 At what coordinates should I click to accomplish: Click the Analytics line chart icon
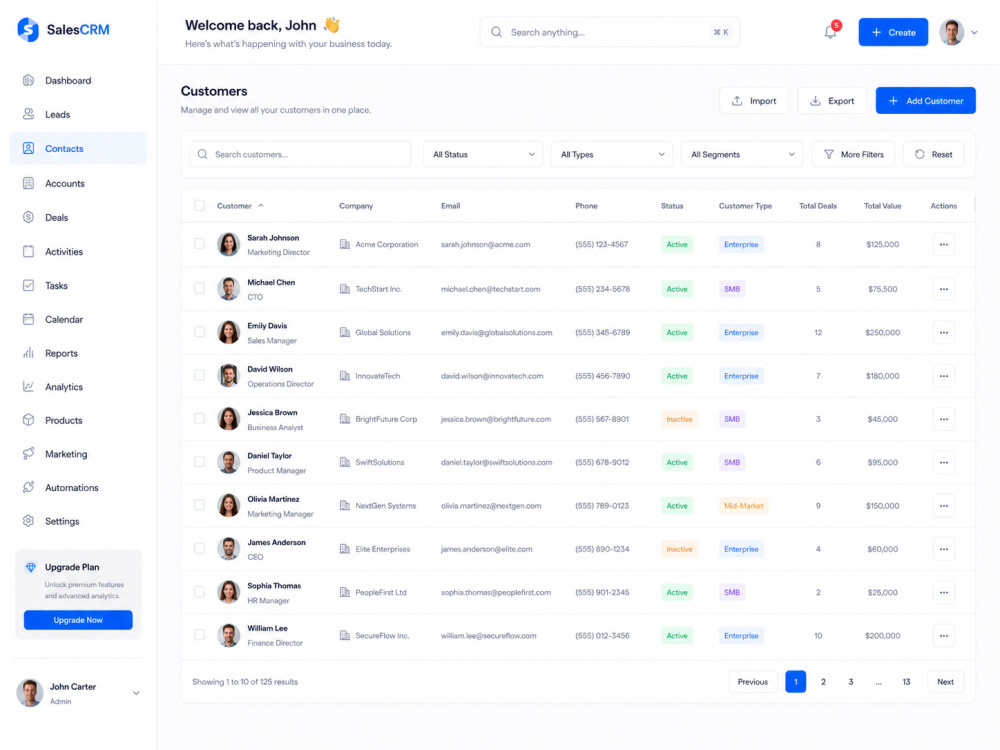[x=28, y=386]
